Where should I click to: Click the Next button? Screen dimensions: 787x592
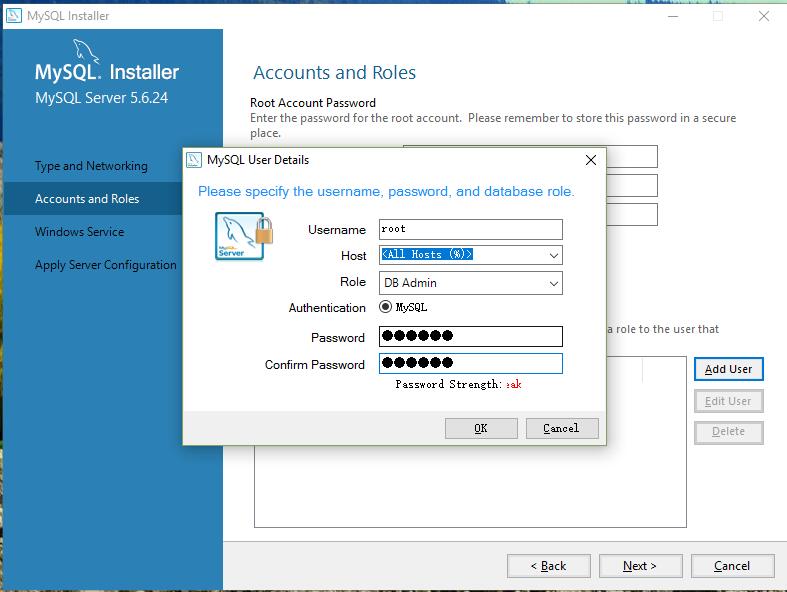coord(640,566)
